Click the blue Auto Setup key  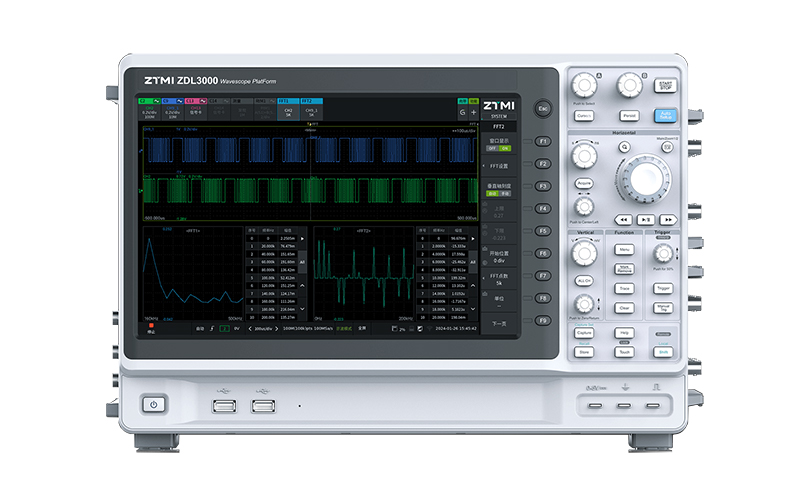click(x=665, y=115)
